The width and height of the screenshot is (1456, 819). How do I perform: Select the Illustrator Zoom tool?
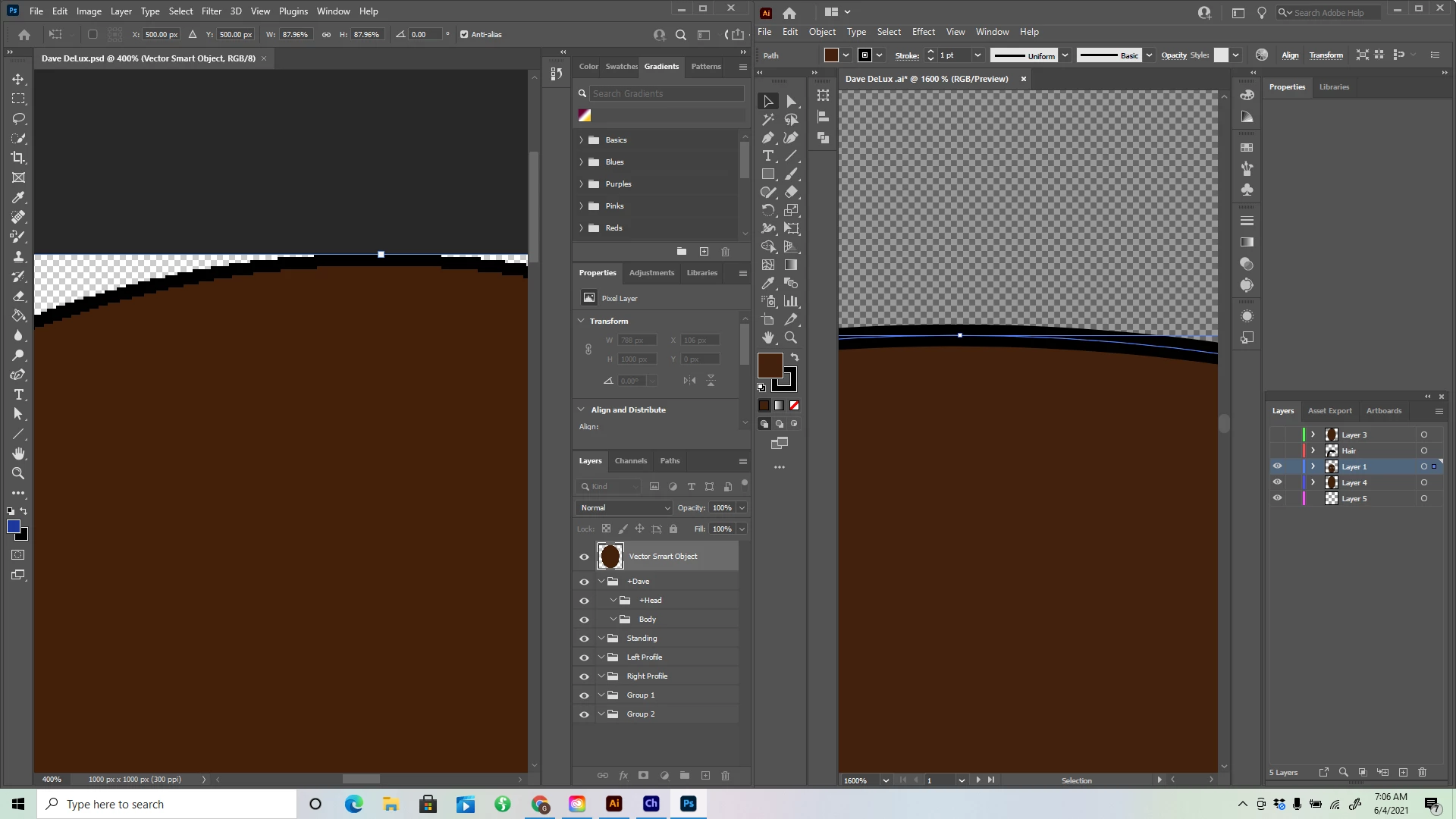791,337
